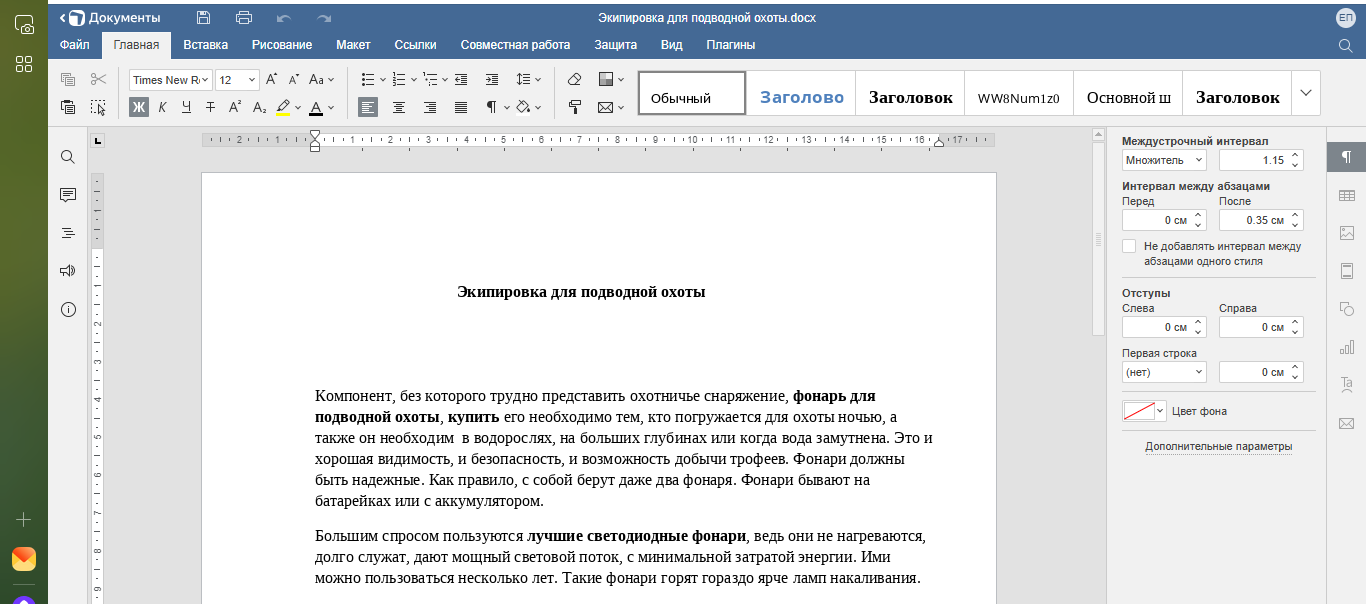The width and height of the screenshot is (1366, 604).
Task: Click the clear formatting eraser icon
Action: [574, 80]
